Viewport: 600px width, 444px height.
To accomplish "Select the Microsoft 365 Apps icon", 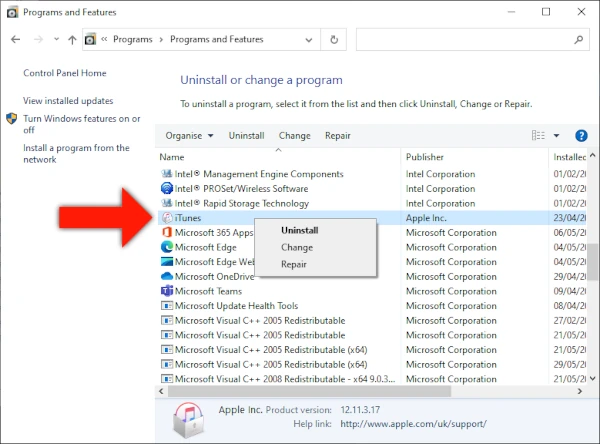I will point(167,232).
